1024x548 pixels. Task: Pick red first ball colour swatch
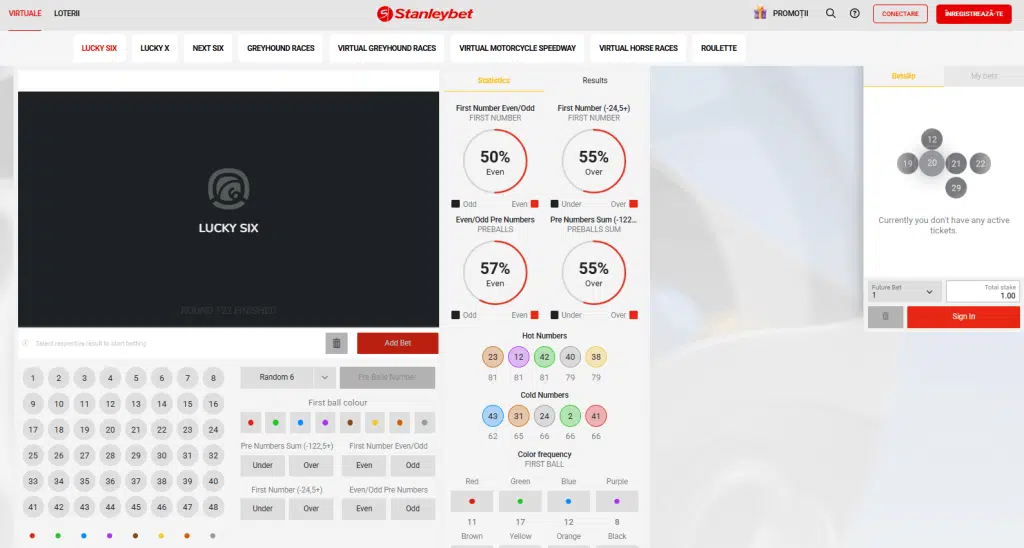click(251, 423)
